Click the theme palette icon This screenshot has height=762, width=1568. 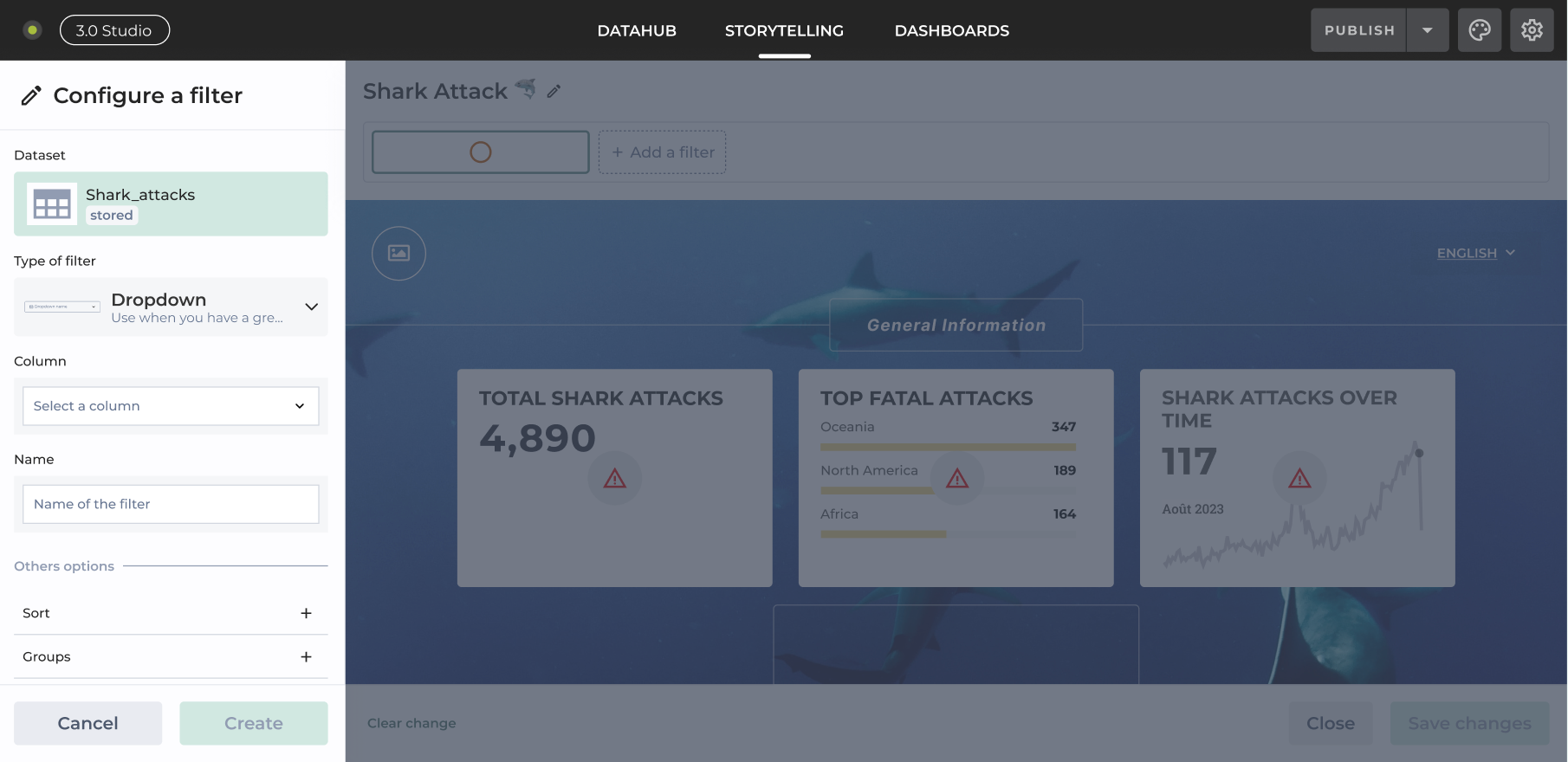click(x=1480, y=30)
